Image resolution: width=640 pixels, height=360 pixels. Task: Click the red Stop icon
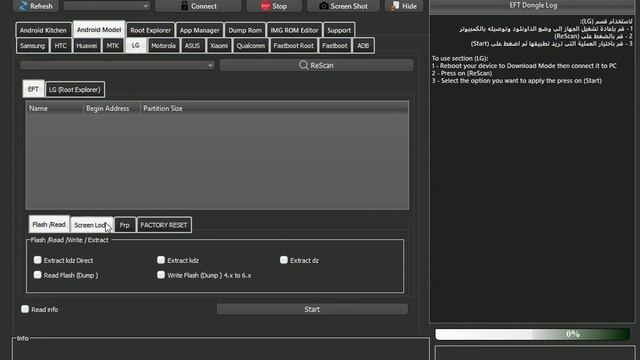tap(265, 6)
